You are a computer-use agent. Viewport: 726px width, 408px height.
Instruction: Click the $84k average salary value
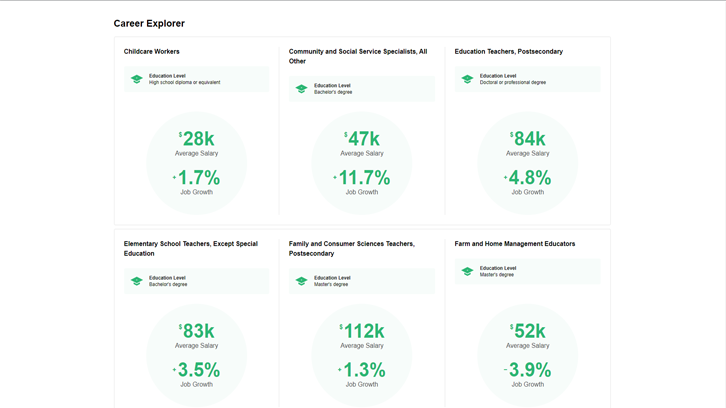coord(527,138)
